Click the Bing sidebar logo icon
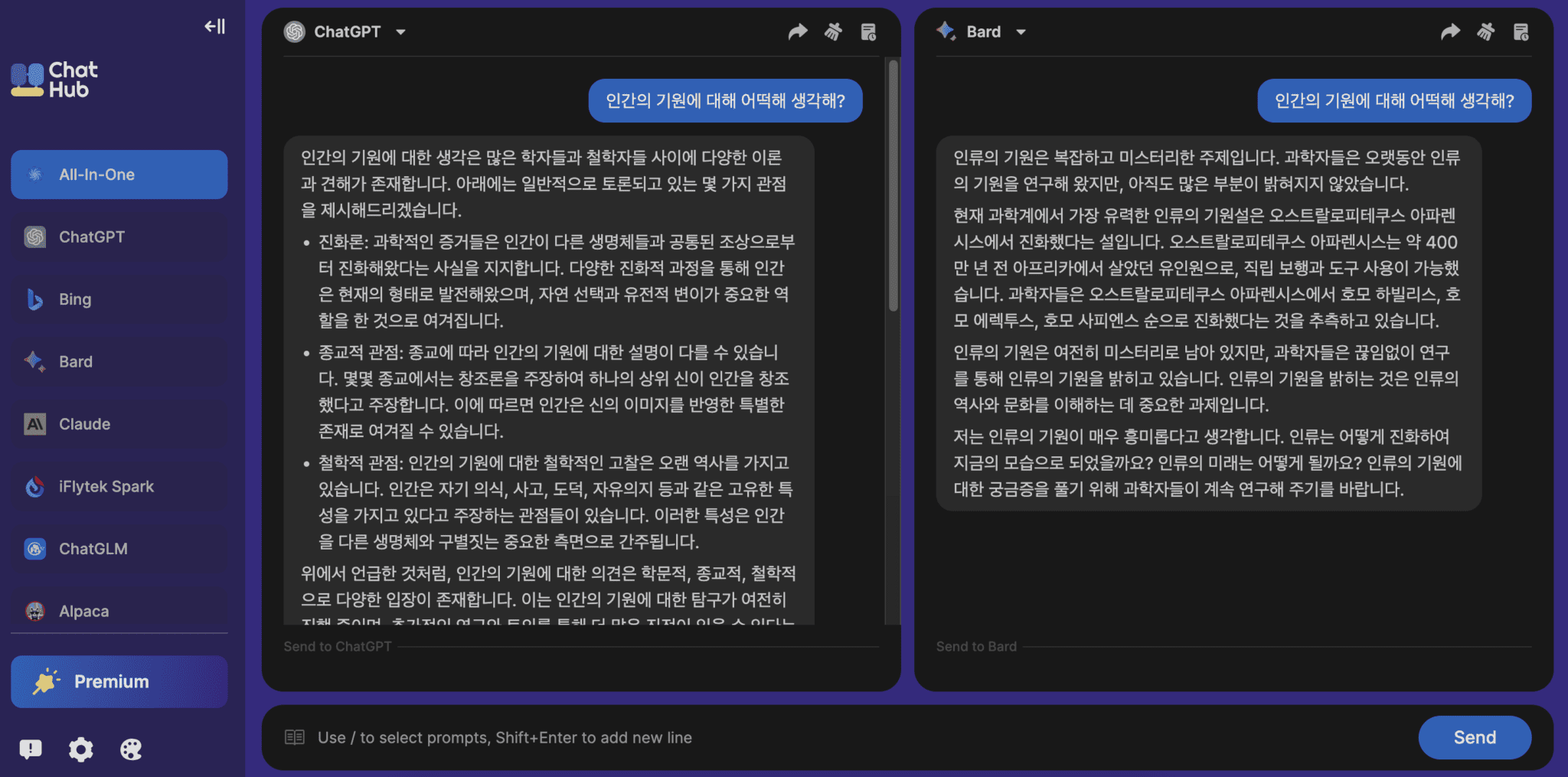The height and width of the screenshot is (777, 1568). click(x=35, y=299)
